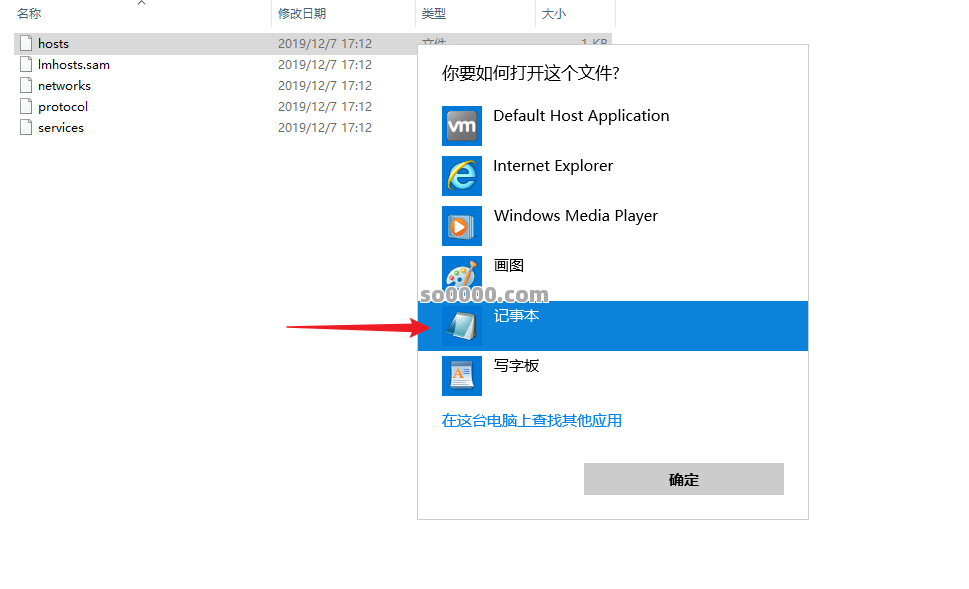Screen dimensions: 969x589
Task: Choose Windows Media Player text entry
Action: pyautogui.click(x=576, y=216)
